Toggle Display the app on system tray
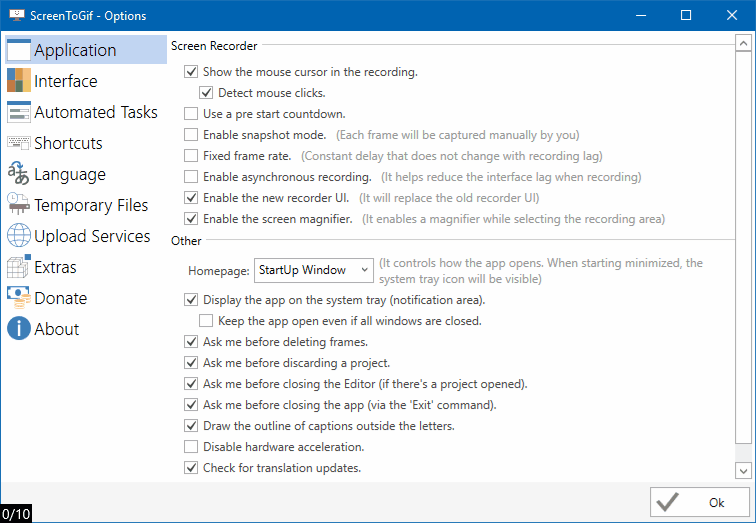Image resolution: width=756 pixels, height=523 pixels. click(191, 300)
